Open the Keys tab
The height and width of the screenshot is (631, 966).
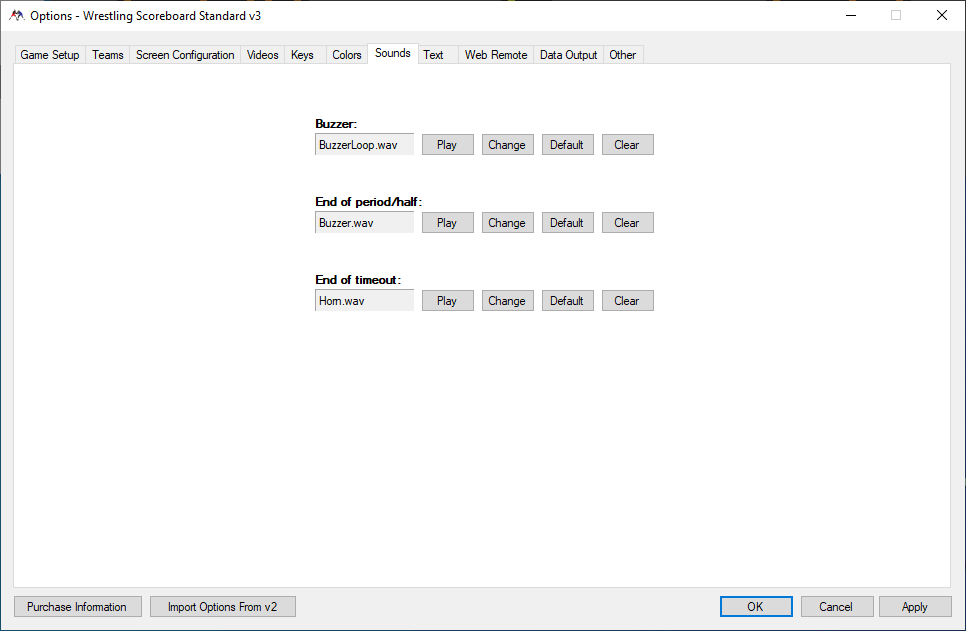[x=302, y=55]
